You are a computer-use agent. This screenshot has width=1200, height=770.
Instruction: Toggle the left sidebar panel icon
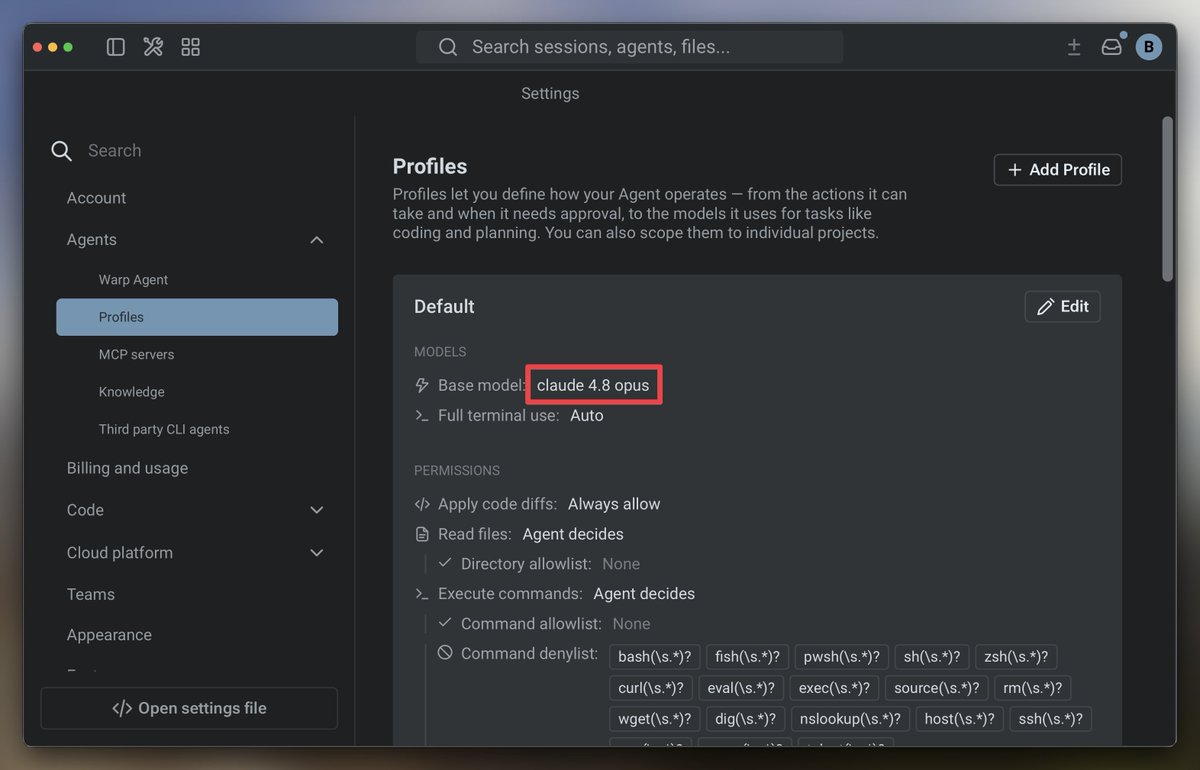coord(116,47)
